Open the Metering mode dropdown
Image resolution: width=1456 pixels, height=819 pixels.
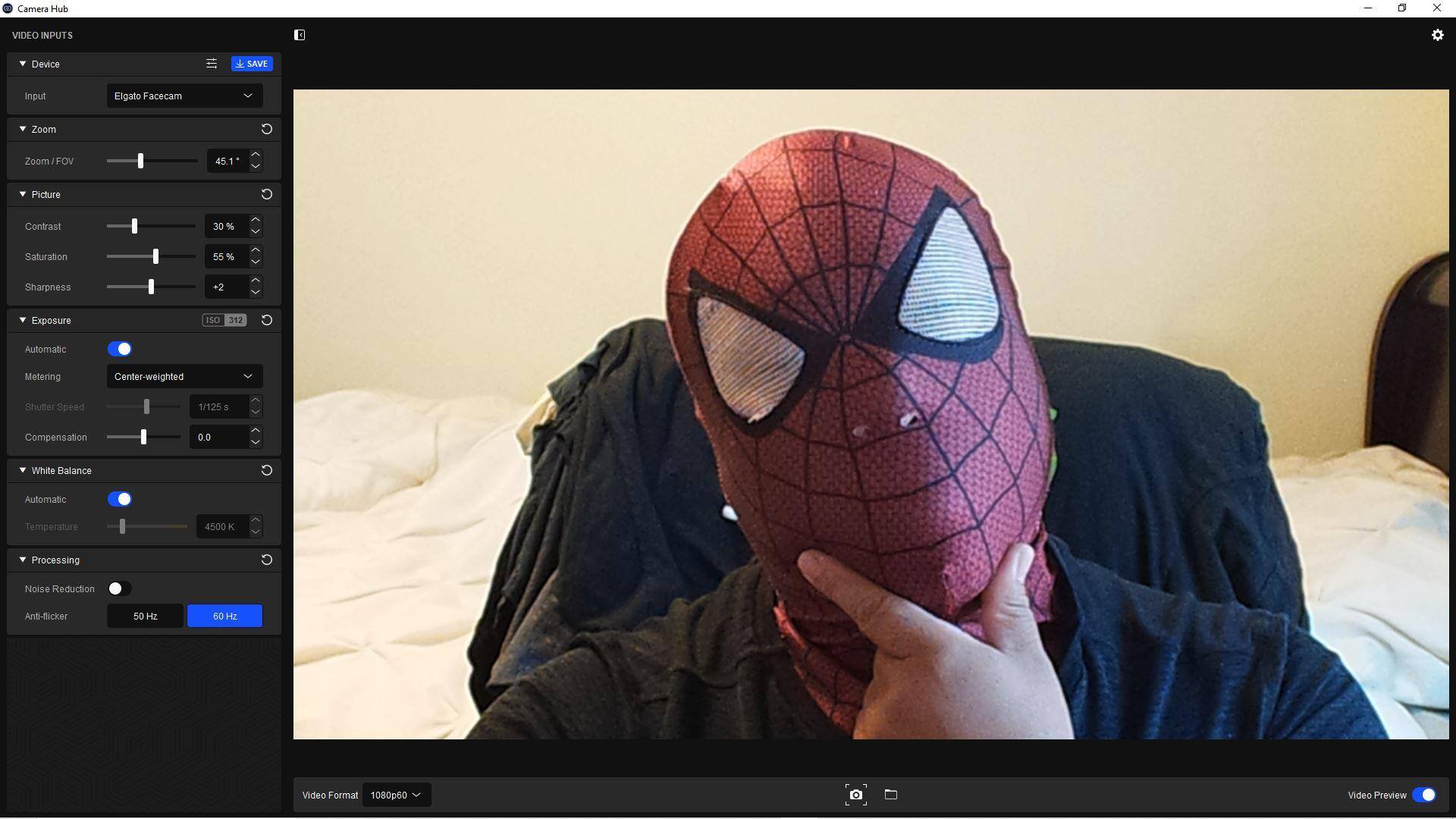pyautogui.click(x=184, y=376)
